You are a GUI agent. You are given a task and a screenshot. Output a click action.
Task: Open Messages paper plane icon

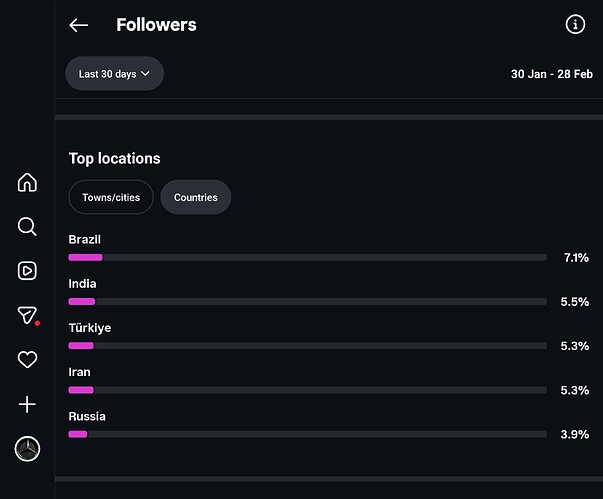click(27, 315)
